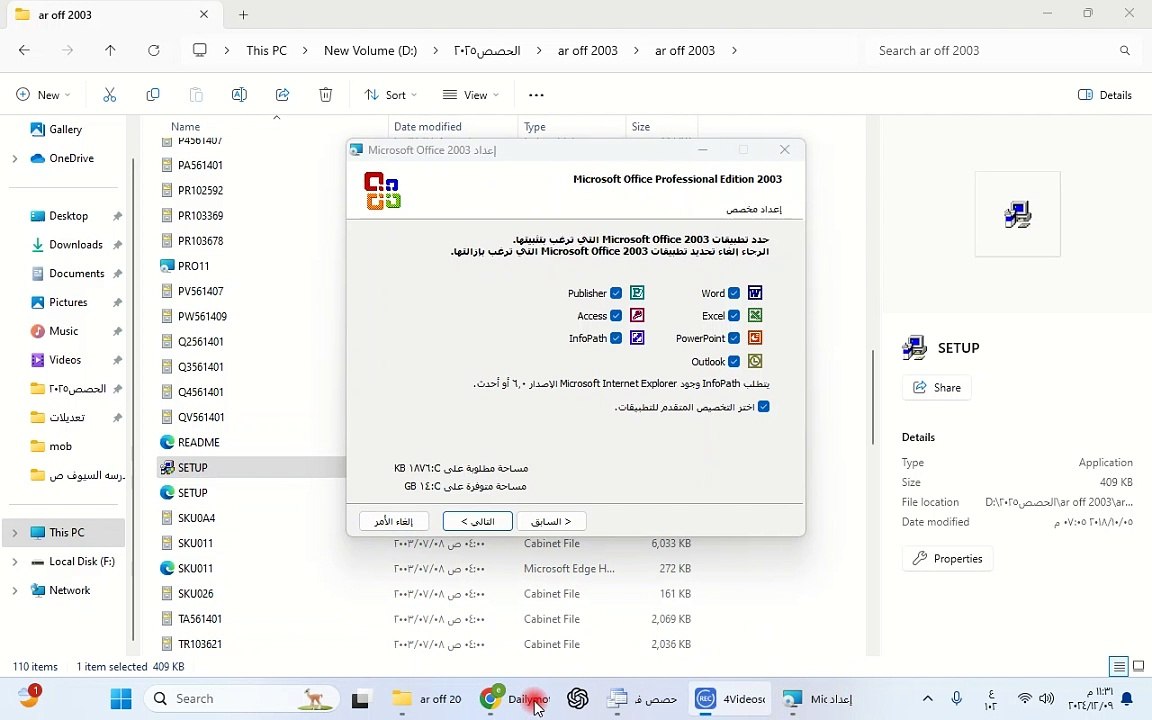Image resolution: width=1152 pixels, height=720 pixels.
Task: Open the Windows Start menu
Action: [120, 699]
